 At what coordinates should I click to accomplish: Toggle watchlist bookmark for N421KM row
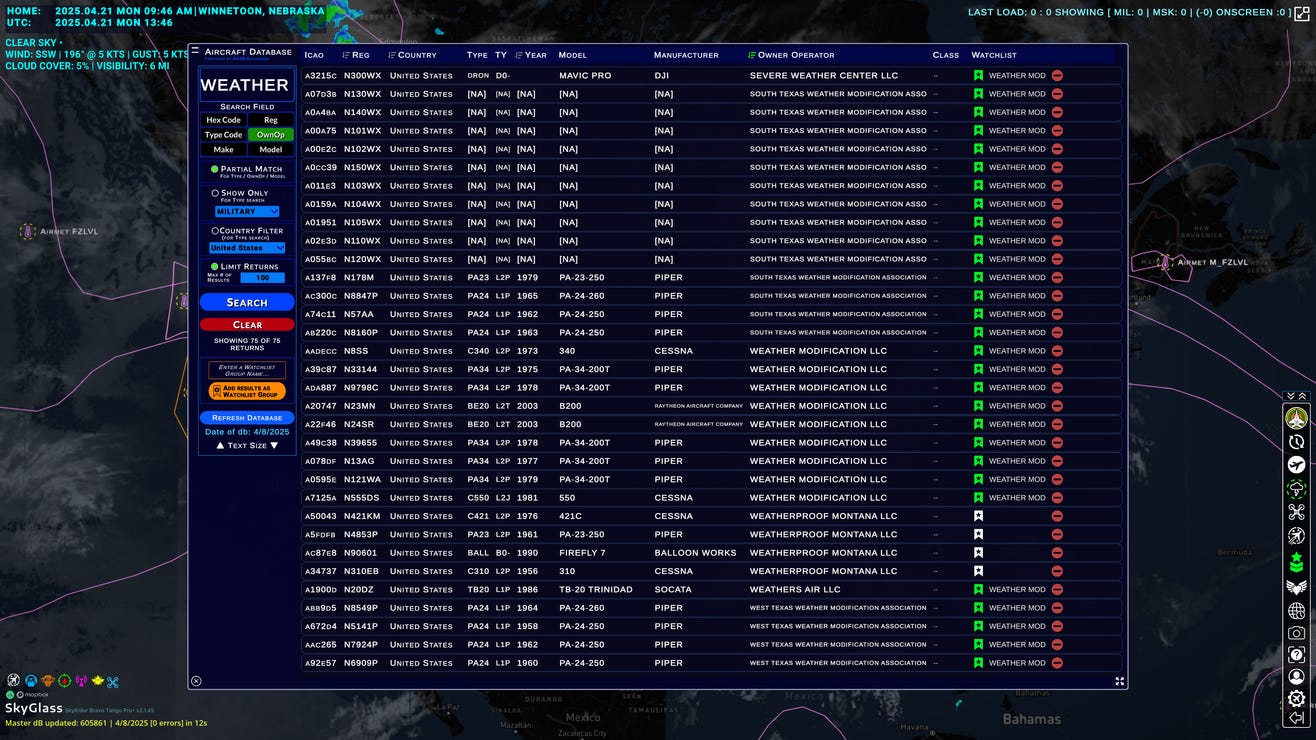tap(979, 516)
